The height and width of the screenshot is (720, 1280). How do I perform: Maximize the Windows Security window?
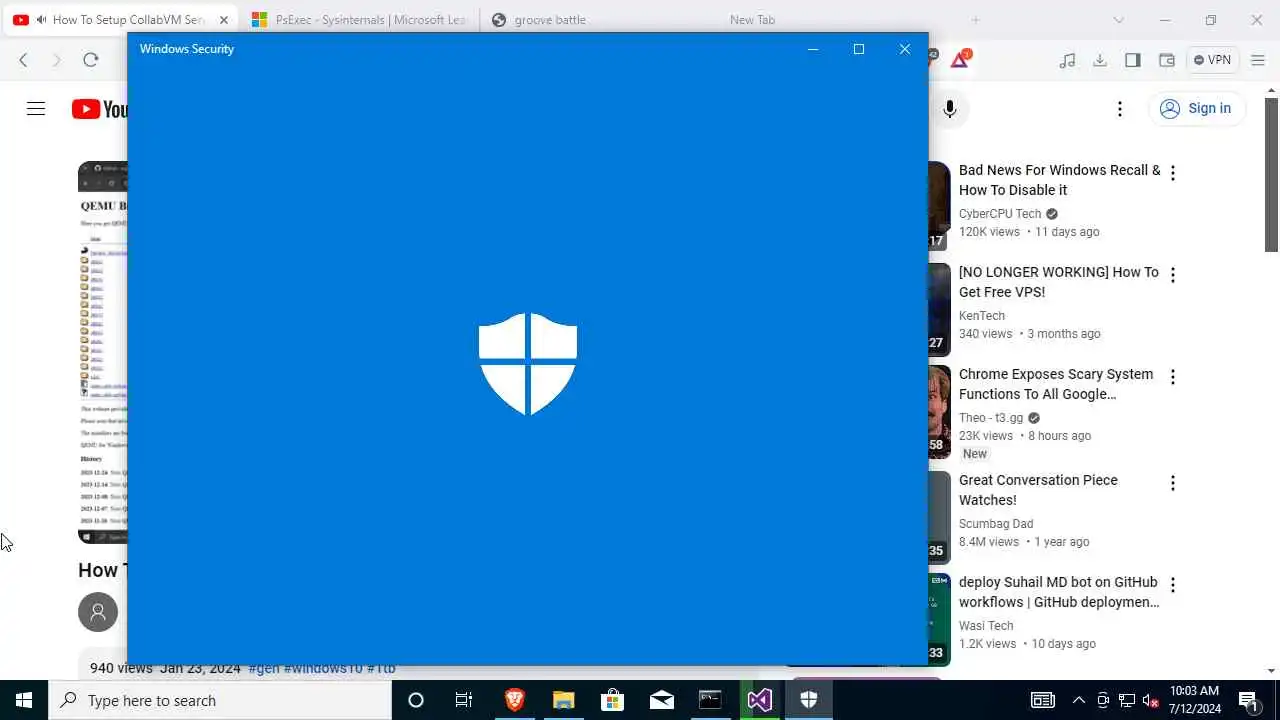coord(859,49)
